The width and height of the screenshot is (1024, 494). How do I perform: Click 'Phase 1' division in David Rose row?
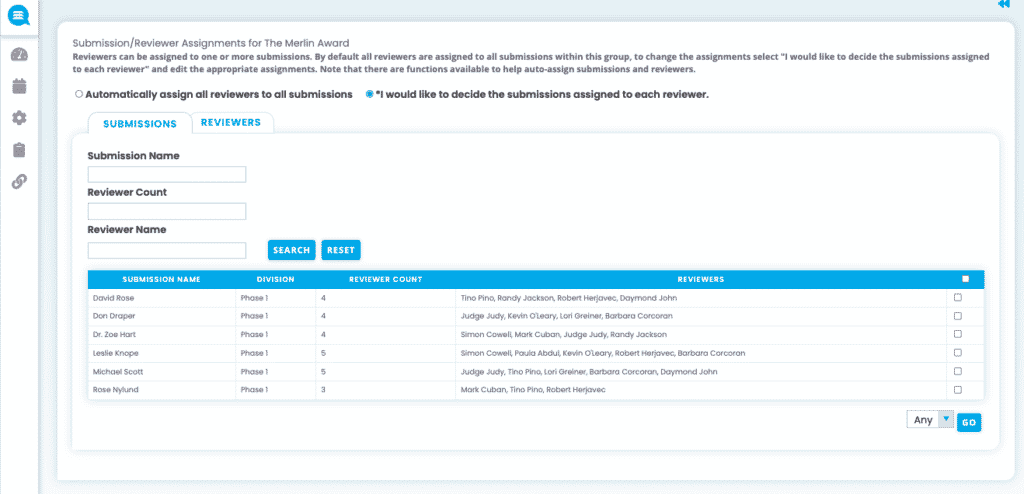click(254, 298)
